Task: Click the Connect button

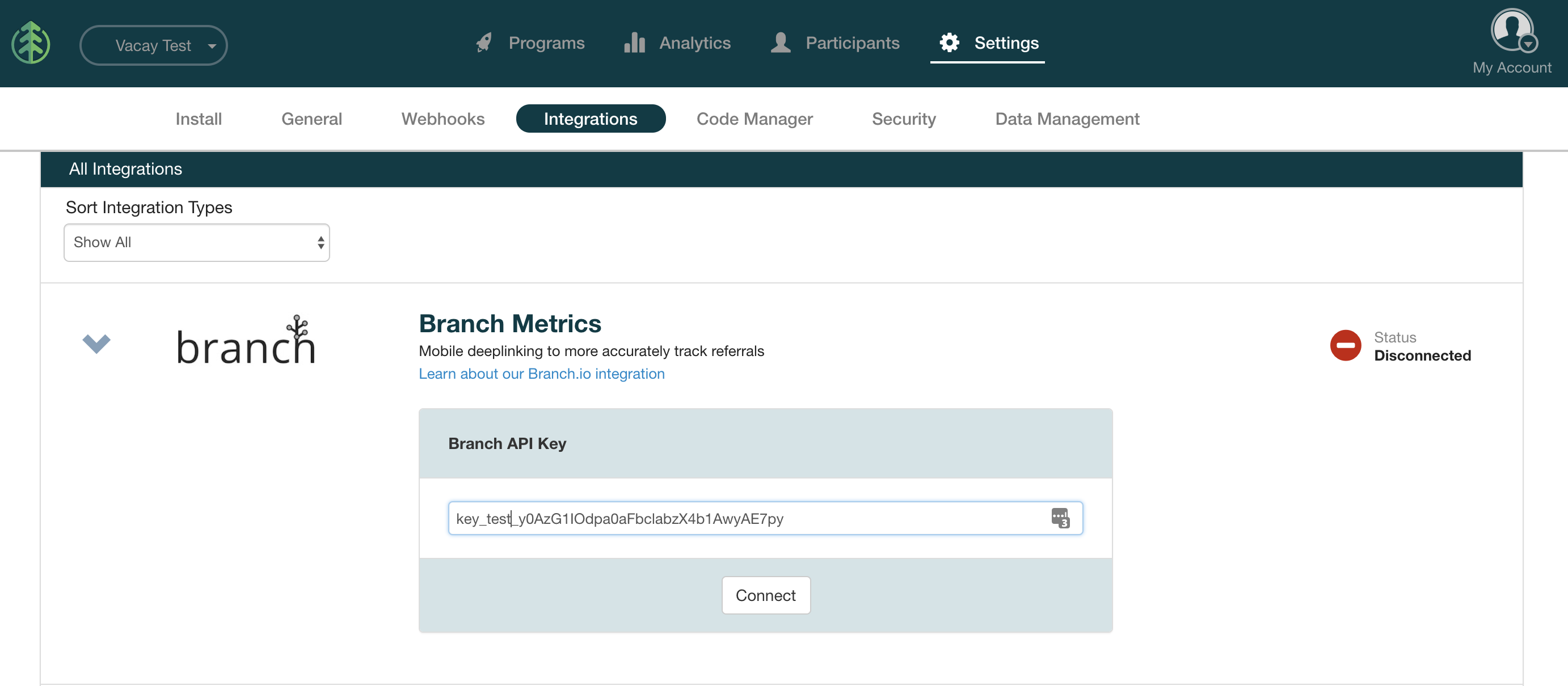Action: pos(766,595)
